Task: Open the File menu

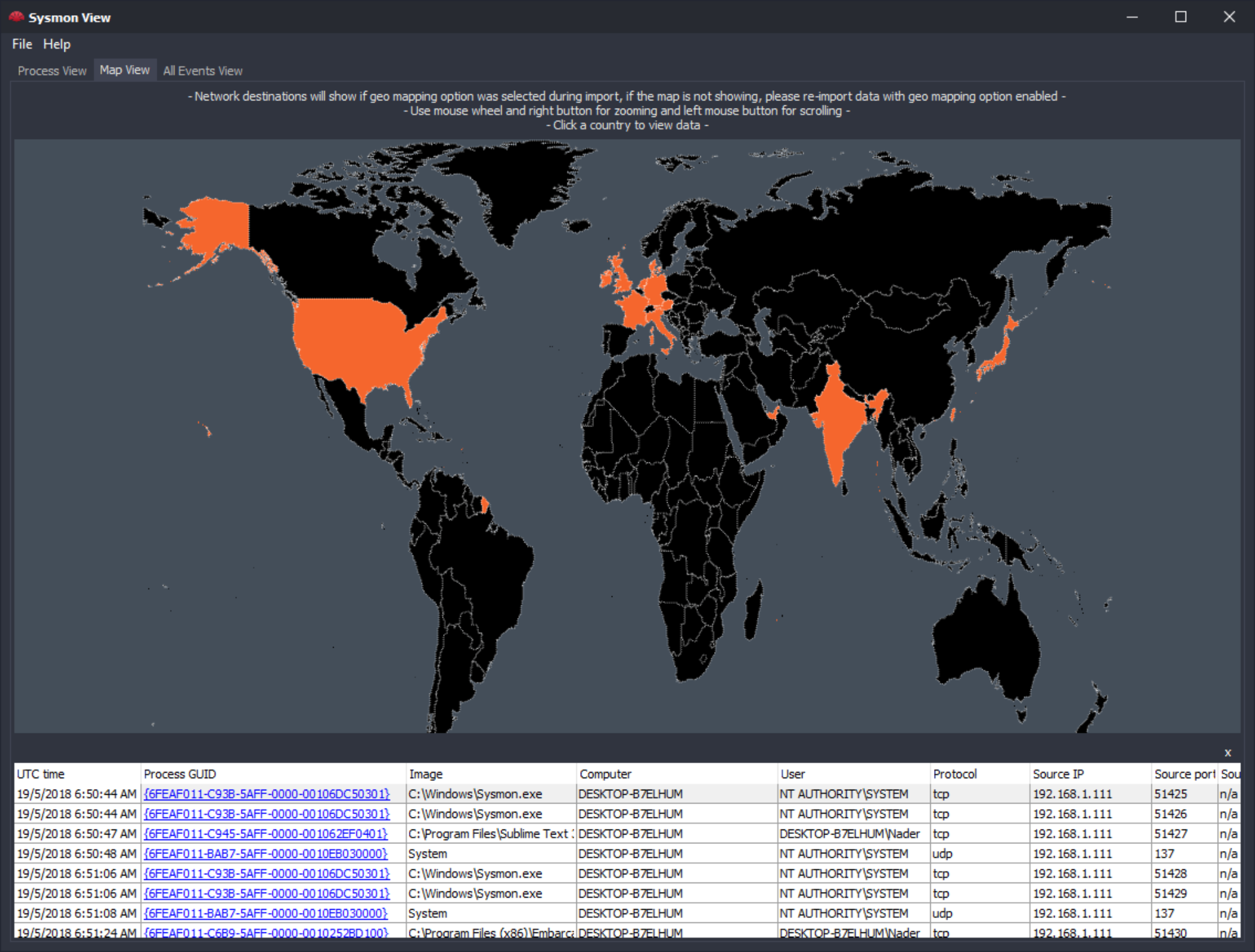Action: [21, 44]
